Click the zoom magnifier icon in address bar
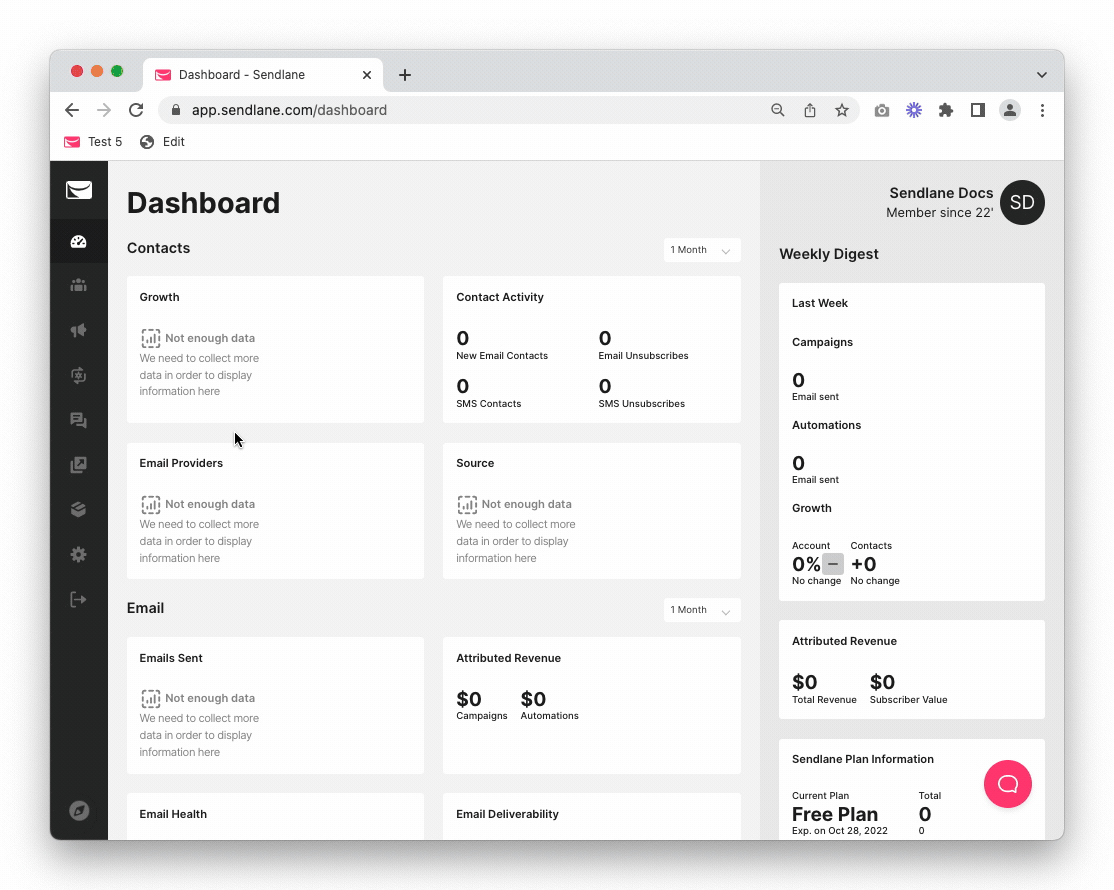The height and width of the screenshot is (890, 1114). 778,110
